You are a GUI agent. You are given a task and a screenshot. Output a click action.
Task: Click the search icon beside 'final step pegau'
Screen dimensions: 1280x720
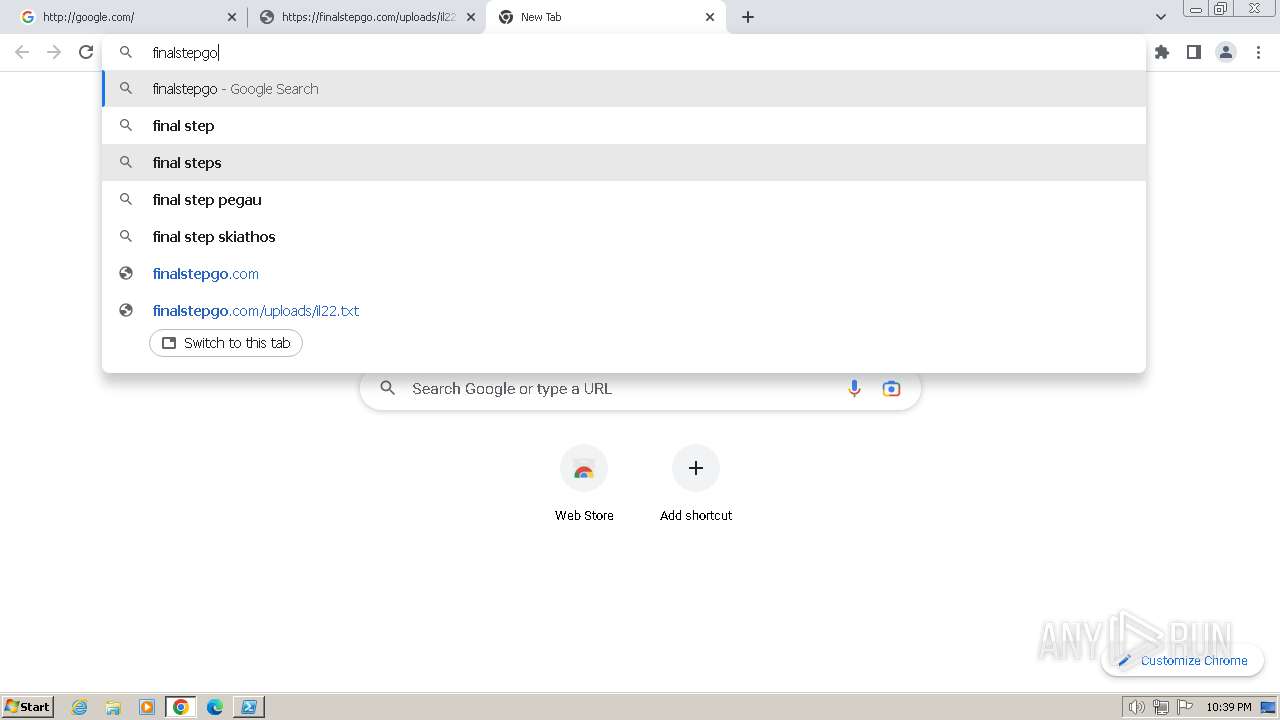126,200
